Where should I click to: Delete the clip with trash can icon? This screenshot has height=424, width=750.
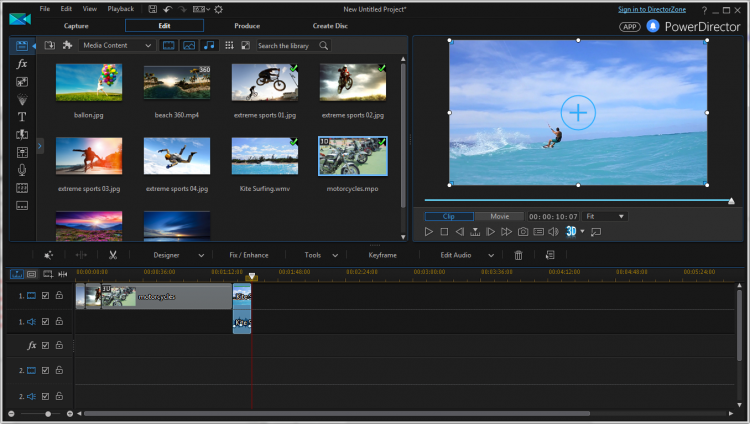tap(520, 255)
